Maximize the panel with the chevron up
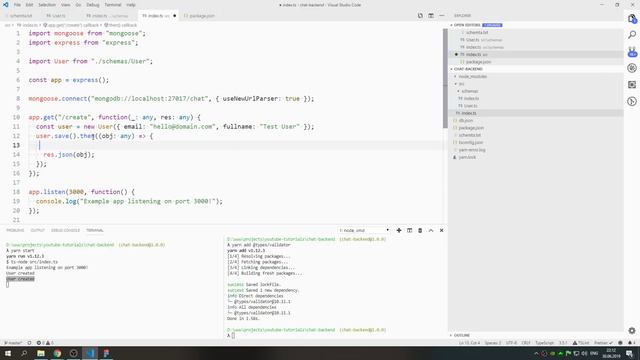This screenshot has width=640, height=360. 431,230
